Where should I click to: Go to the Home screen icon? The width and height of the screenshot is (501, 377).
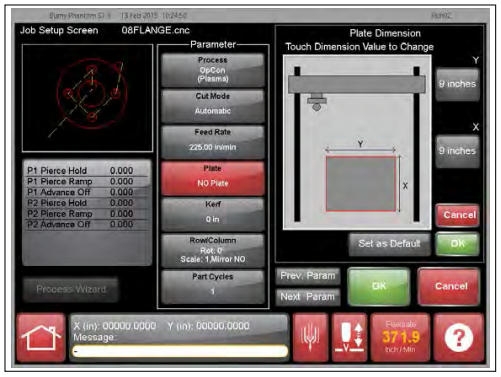point(41,338)
